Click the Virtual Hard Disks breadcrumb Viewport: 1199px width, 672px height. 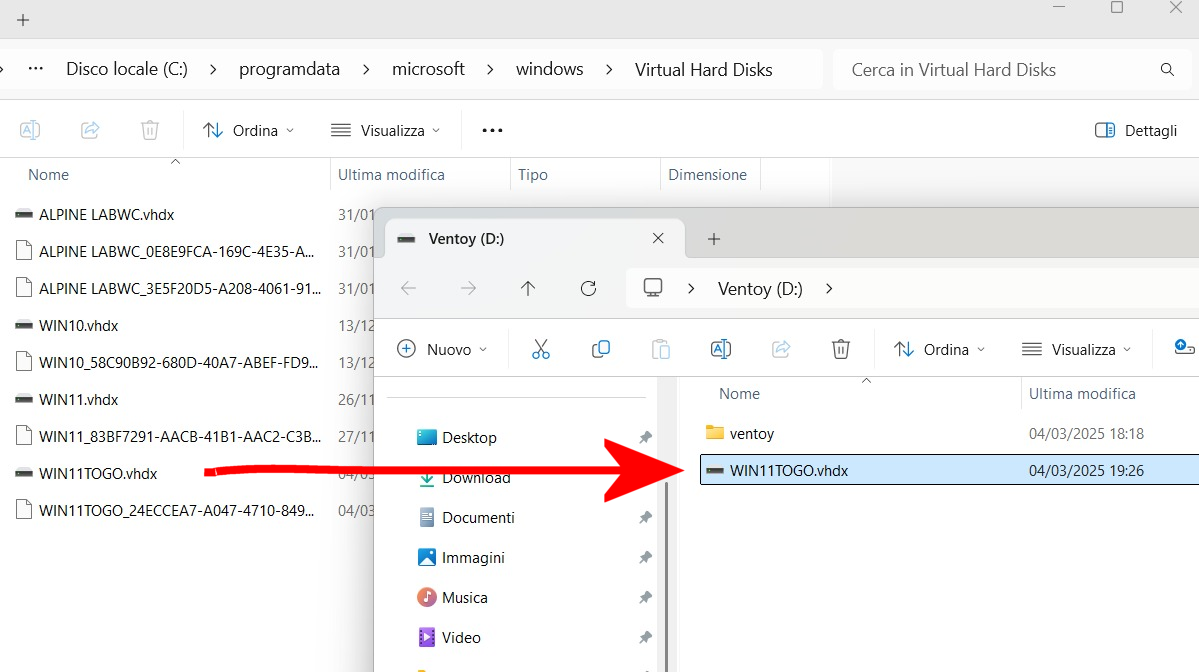(703, 70)
